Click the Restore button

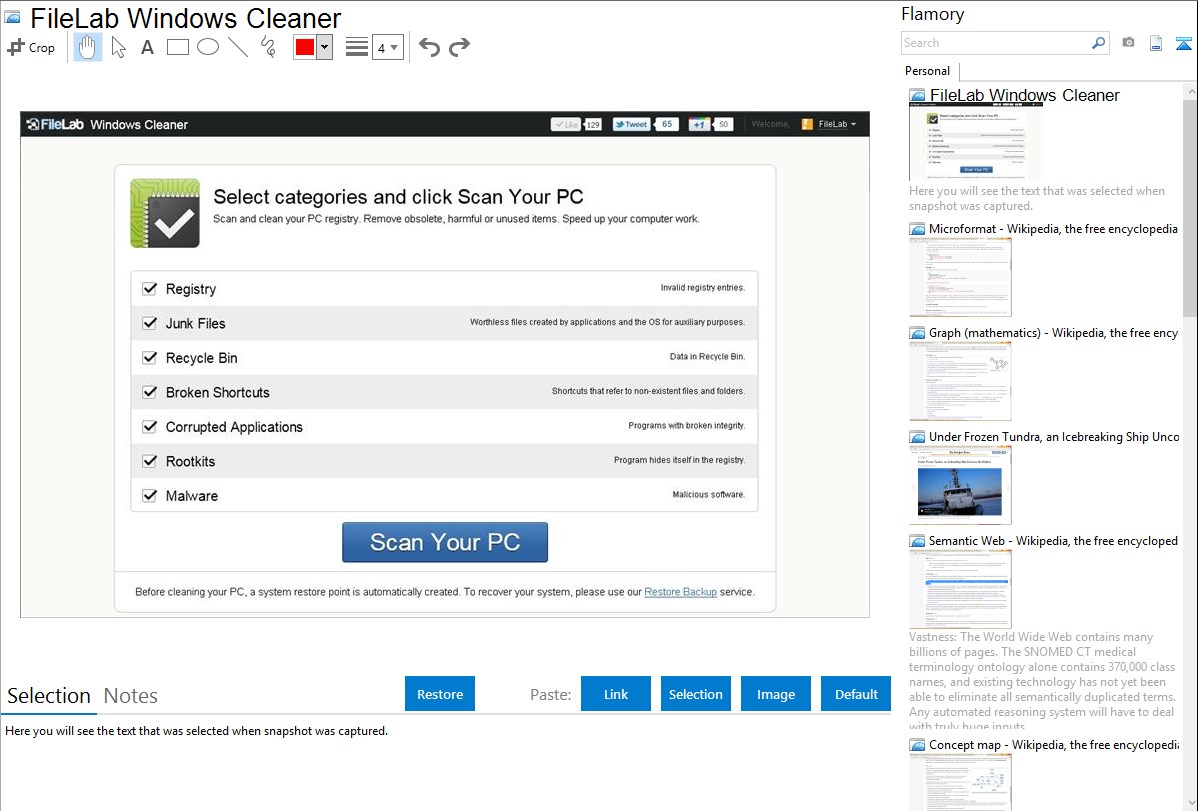440,694
